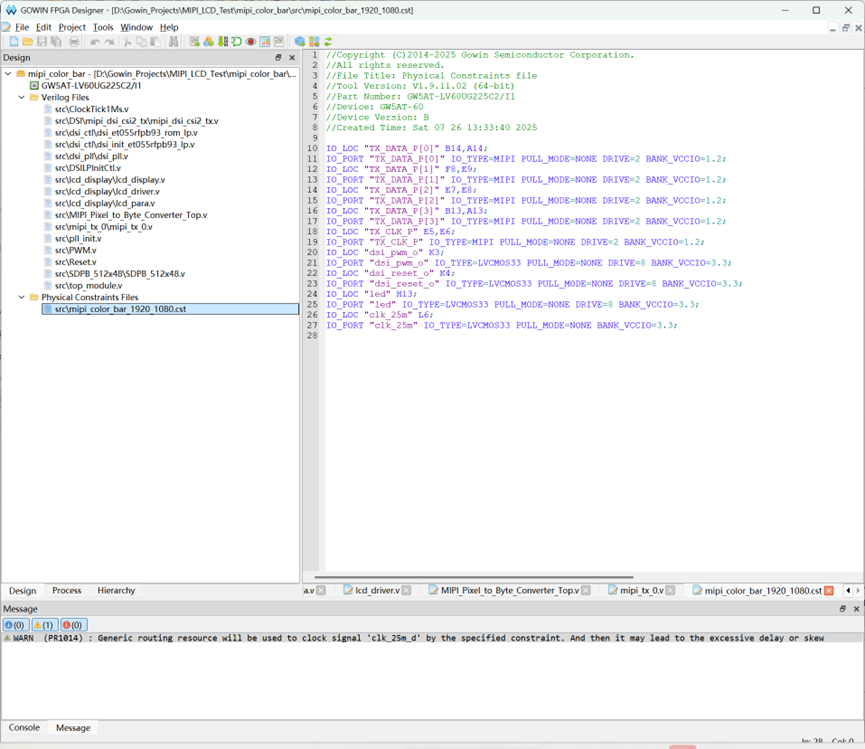Run Synthesis using the blue cube icon
This screenshot has width=865, height=749.
(x=300, y=42)
